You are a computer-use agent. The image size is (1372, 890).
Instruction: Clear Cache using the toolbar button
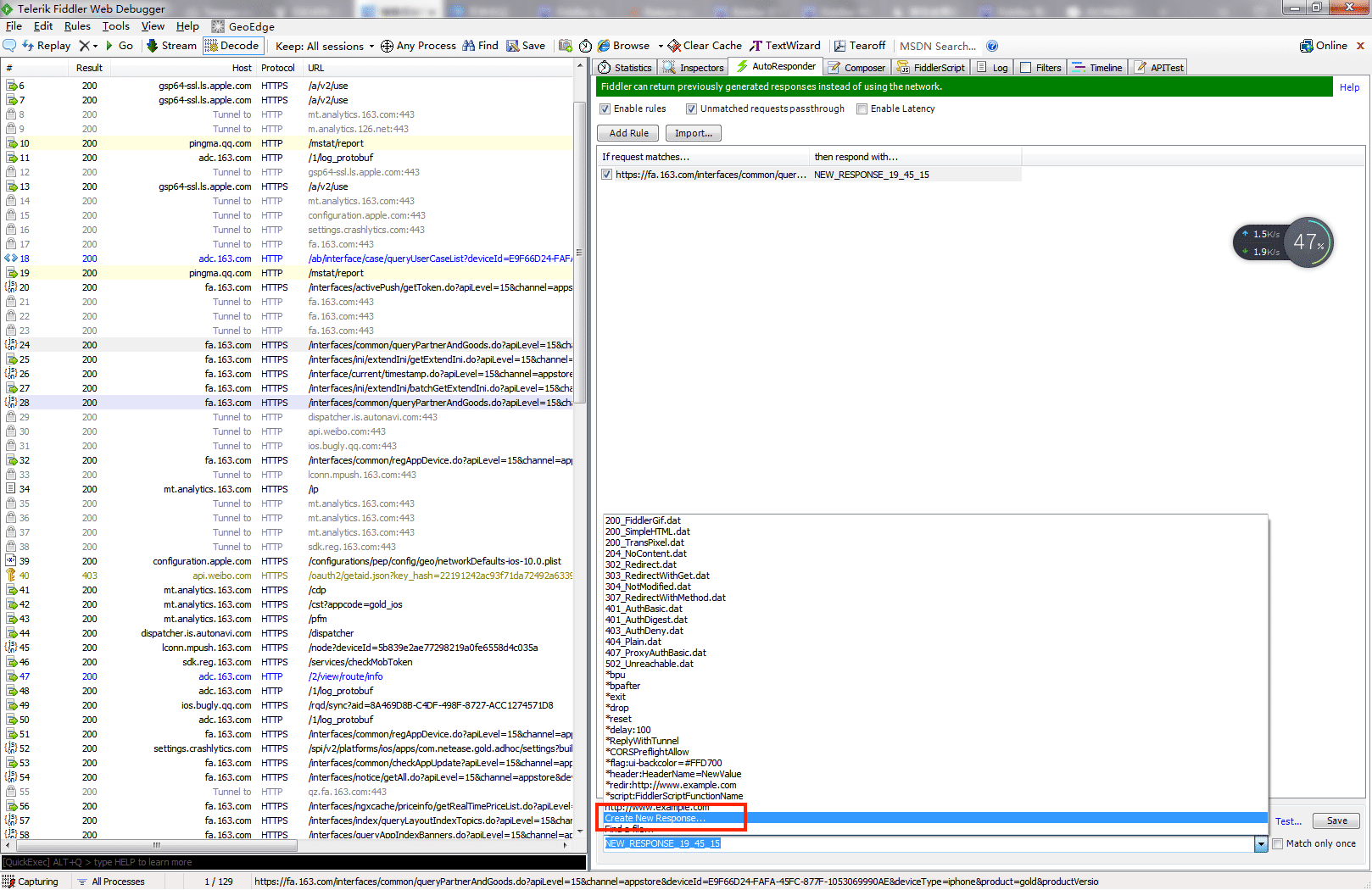pyautogui.click(x=705, y=46)
